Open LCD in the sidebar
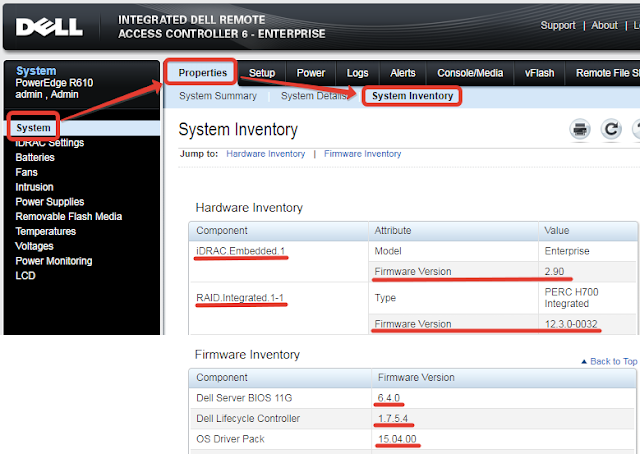Viewport: 640px width, 454px height. 25,276
